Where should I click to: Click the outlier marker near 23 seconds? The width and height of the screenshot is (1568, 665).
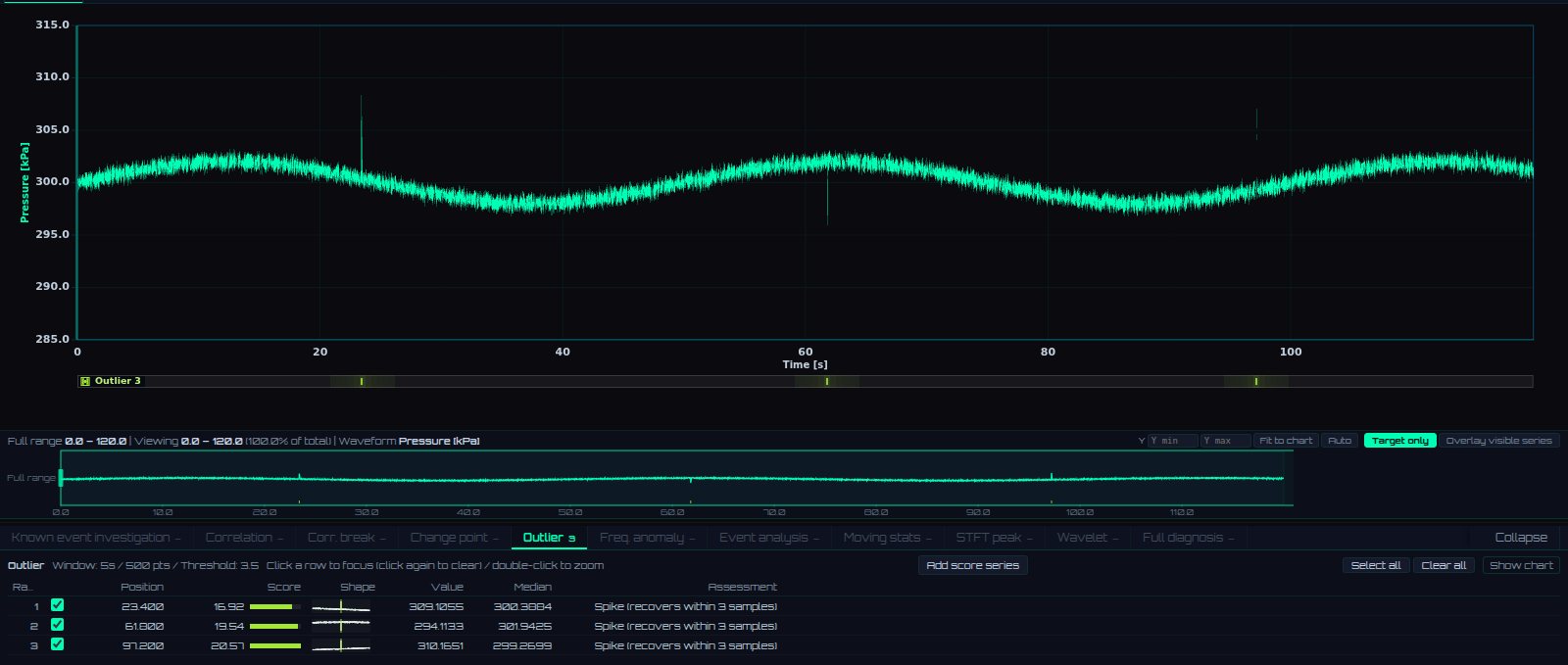click(x=362, y=381)
